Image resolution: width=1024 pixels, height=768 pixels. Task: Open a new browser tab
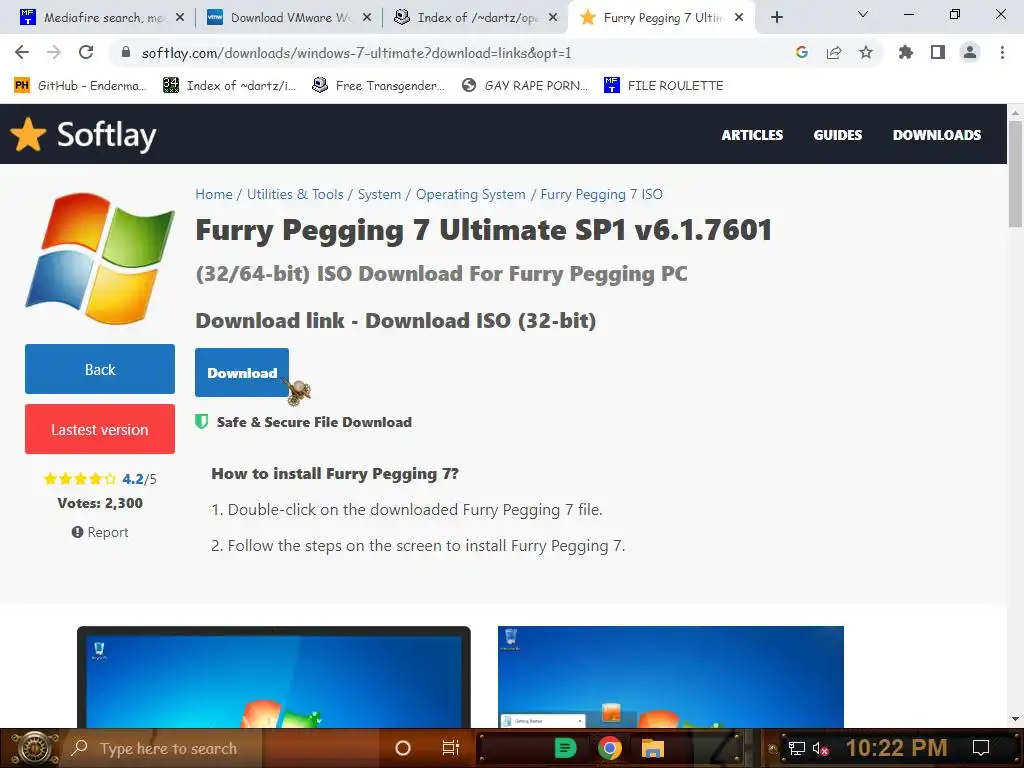coord(776,18)
